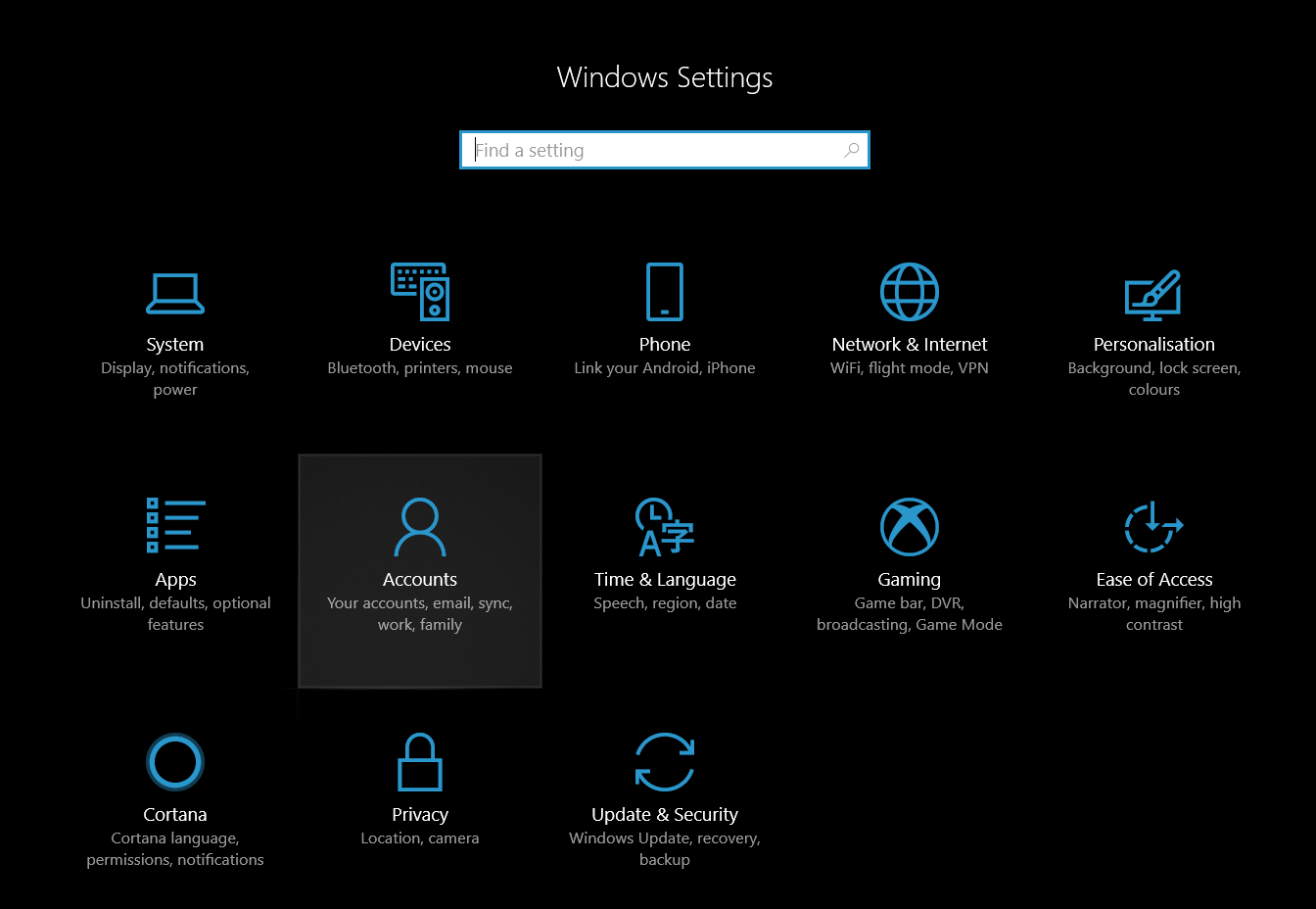Image resolution: width=1316 pixels, height=909 pixels.
Task: Click the Apps label
Action: point(175,579)
